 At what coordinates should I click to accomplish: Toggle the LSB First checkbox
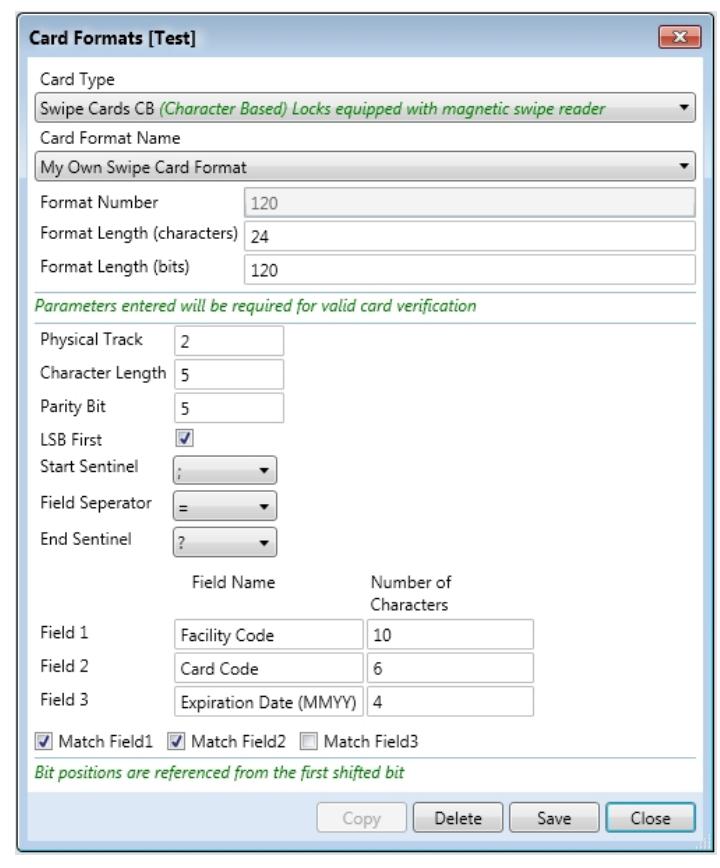click(184, 438)
